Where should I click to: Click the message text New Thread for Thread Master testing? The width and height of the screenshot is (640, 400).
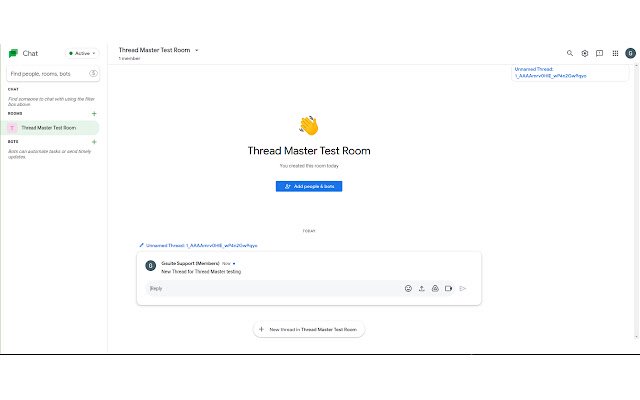201,271
